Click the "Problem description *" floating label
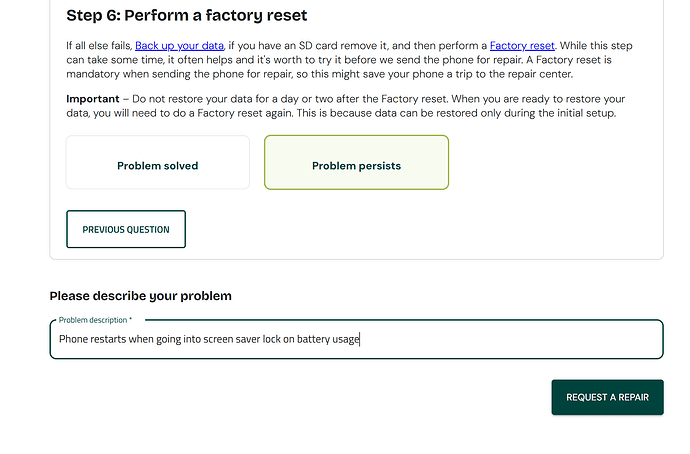 pos(95,320)
